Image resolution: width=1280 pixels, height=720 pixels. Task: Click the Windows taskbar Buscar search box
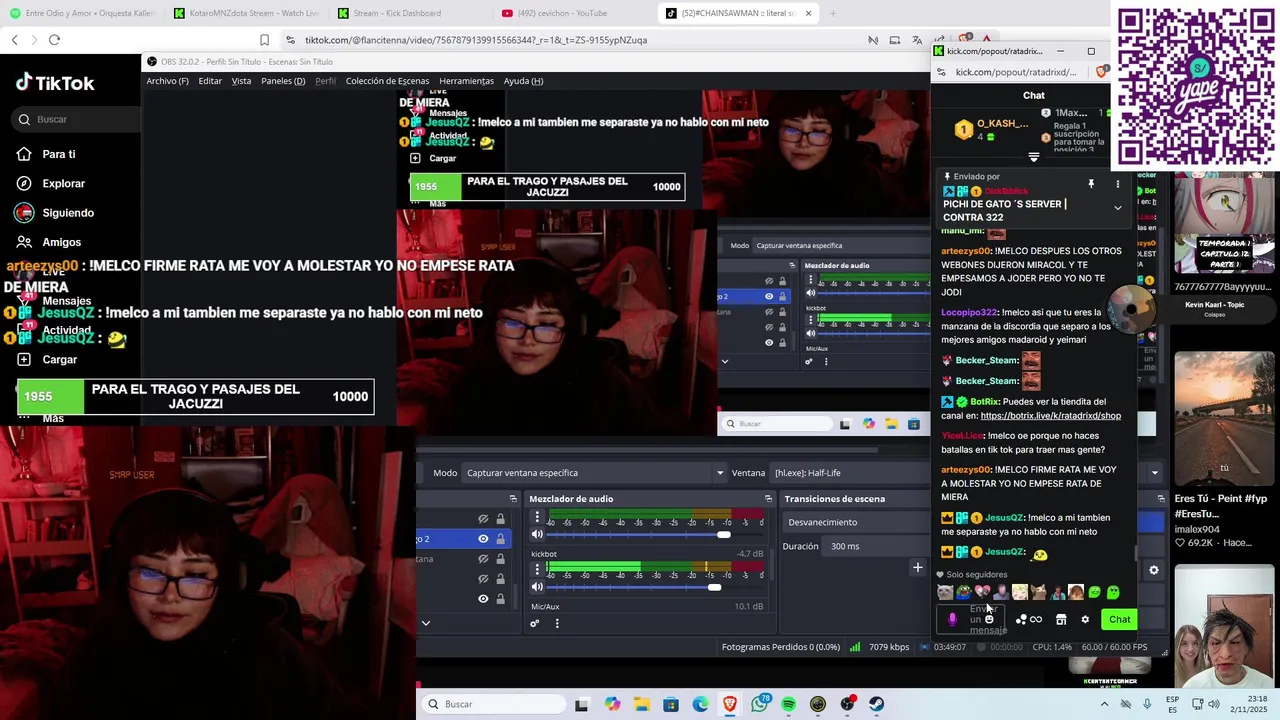(492, 704)
